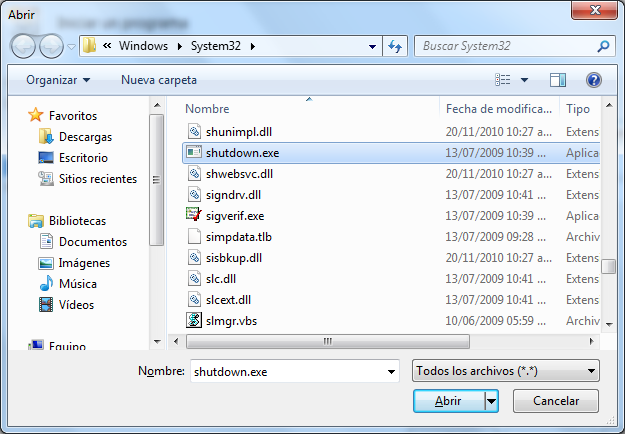
Task: Click the folder icon in address bar
Action: (89, 46)
